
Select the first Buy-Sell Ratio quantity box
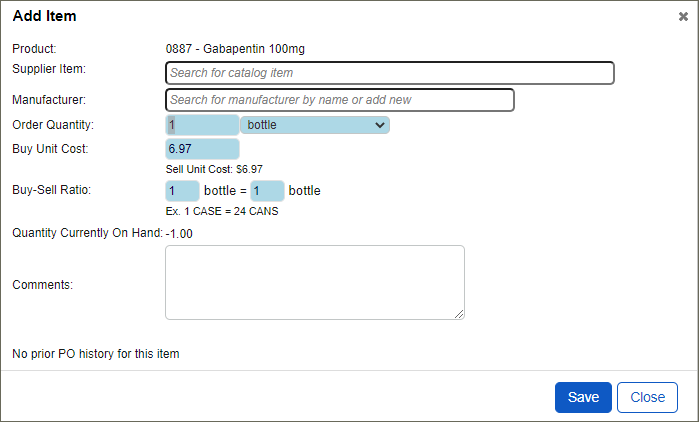tap(182, 191)
